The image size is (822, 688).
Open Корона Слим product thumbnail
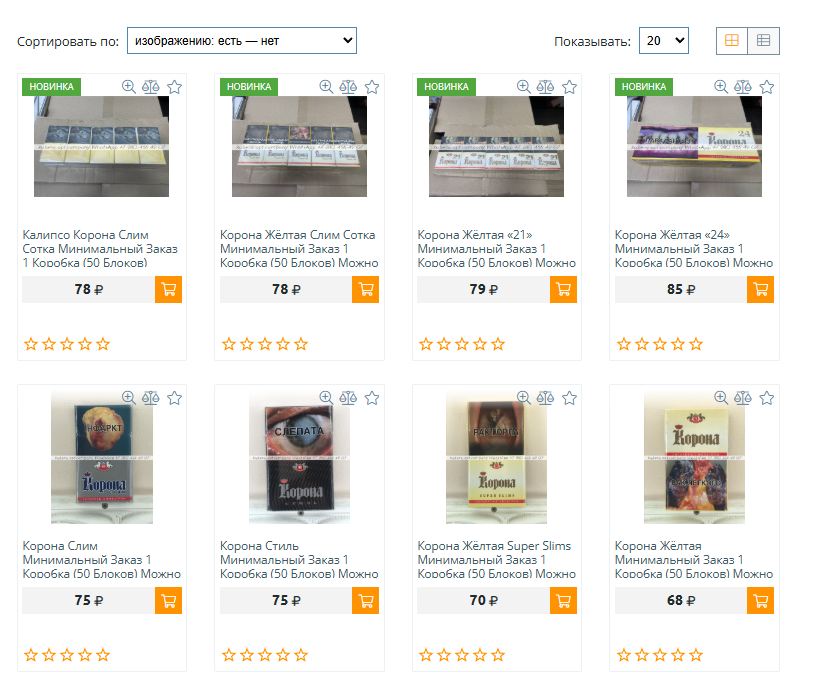(102, 457)
